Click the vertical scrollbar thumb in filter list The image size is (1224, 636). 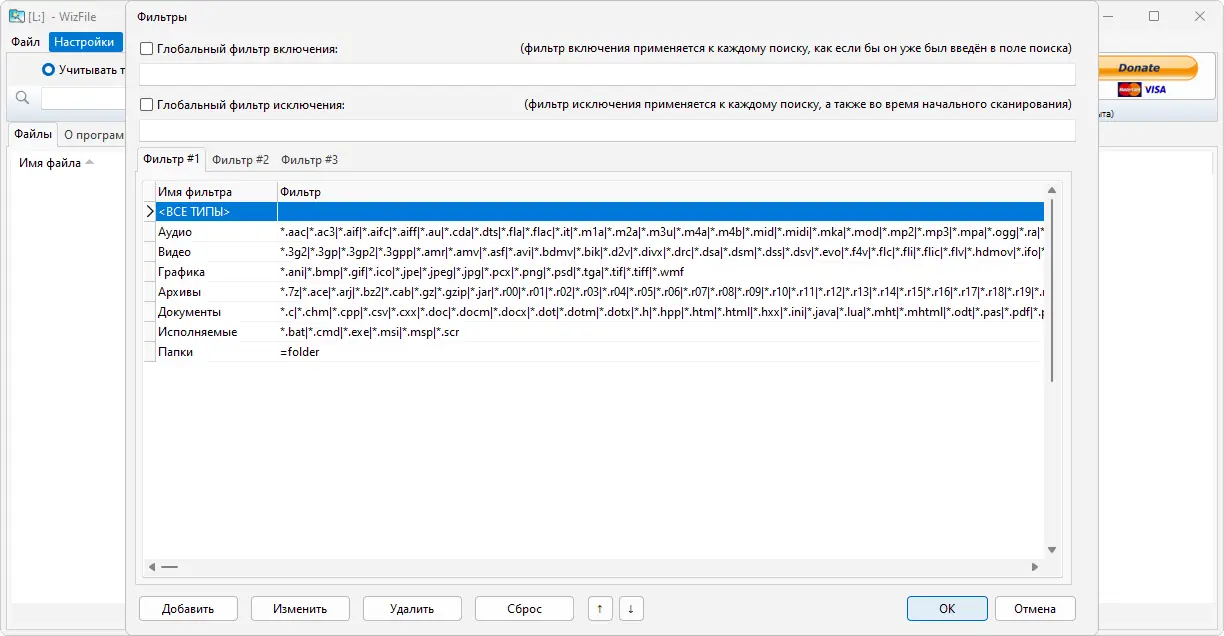(x=1051, y=289)
